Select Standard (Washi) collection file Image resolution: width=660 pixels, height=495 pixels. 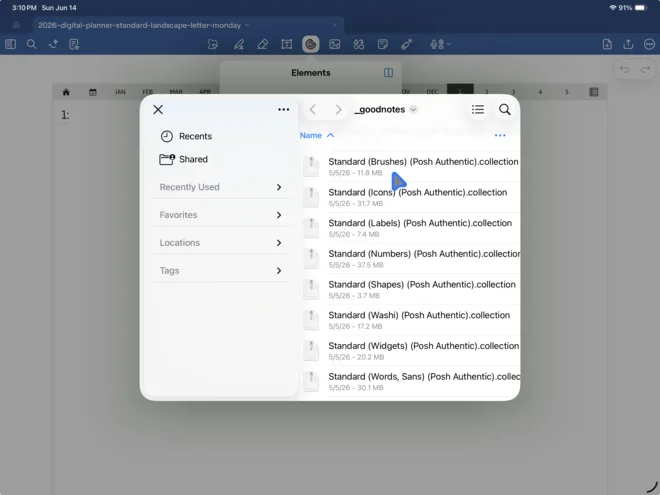[x=411, y=320]
